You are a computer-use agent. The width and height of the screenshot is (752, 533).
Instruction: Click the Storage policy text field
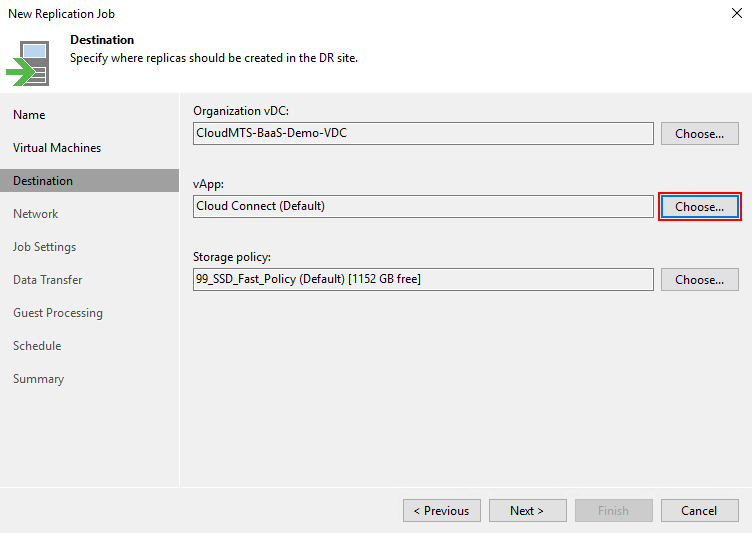coord(423,280)
